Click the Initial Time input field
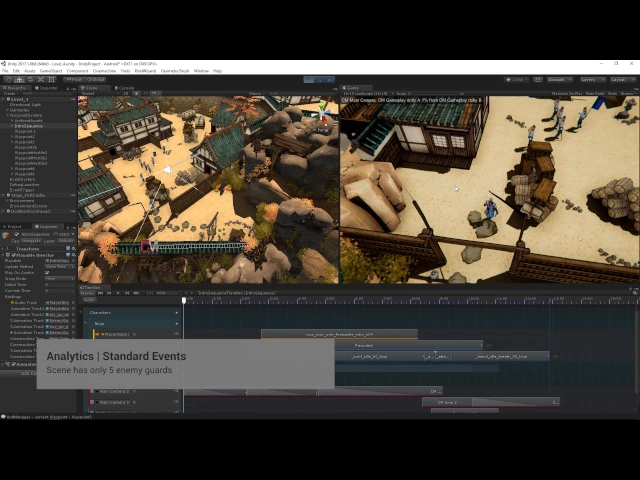The height and width of the screenshot is (480, 640). (60, 285)
